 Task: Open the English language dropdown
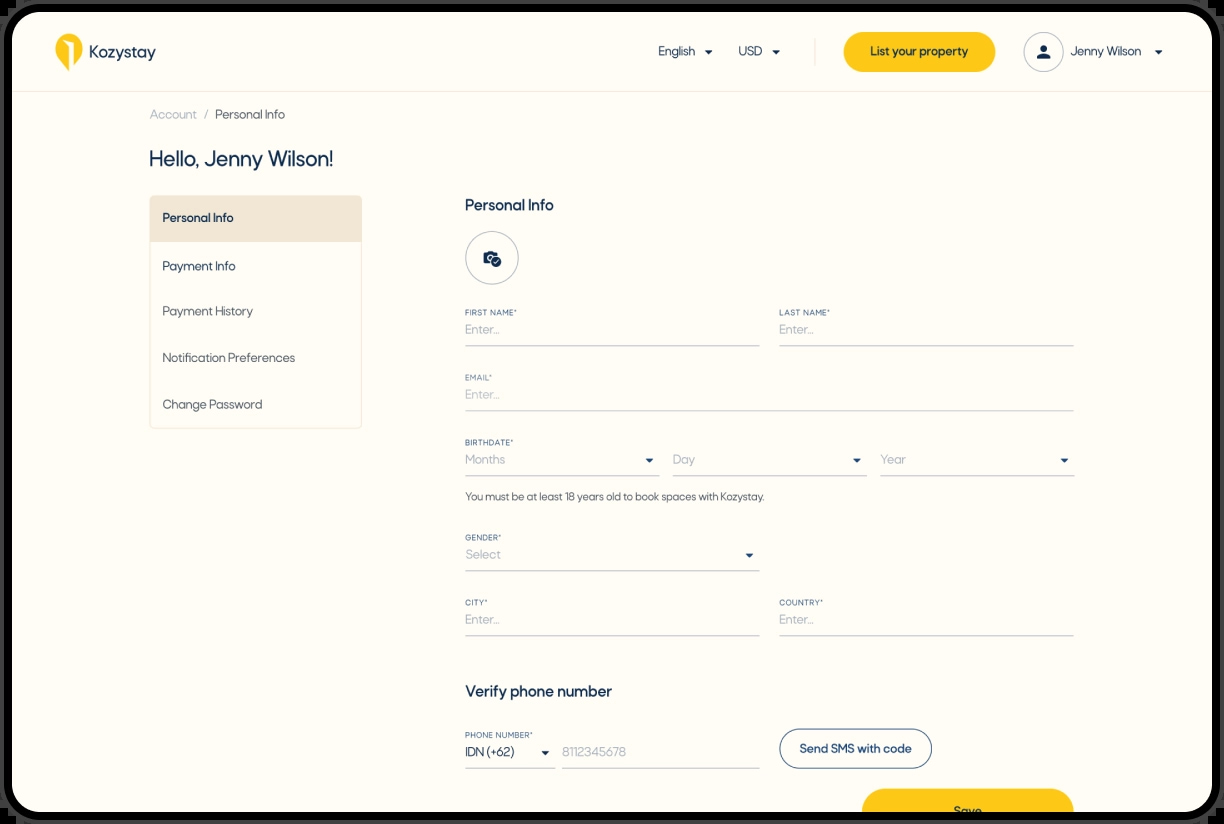[x=685, y=52]
